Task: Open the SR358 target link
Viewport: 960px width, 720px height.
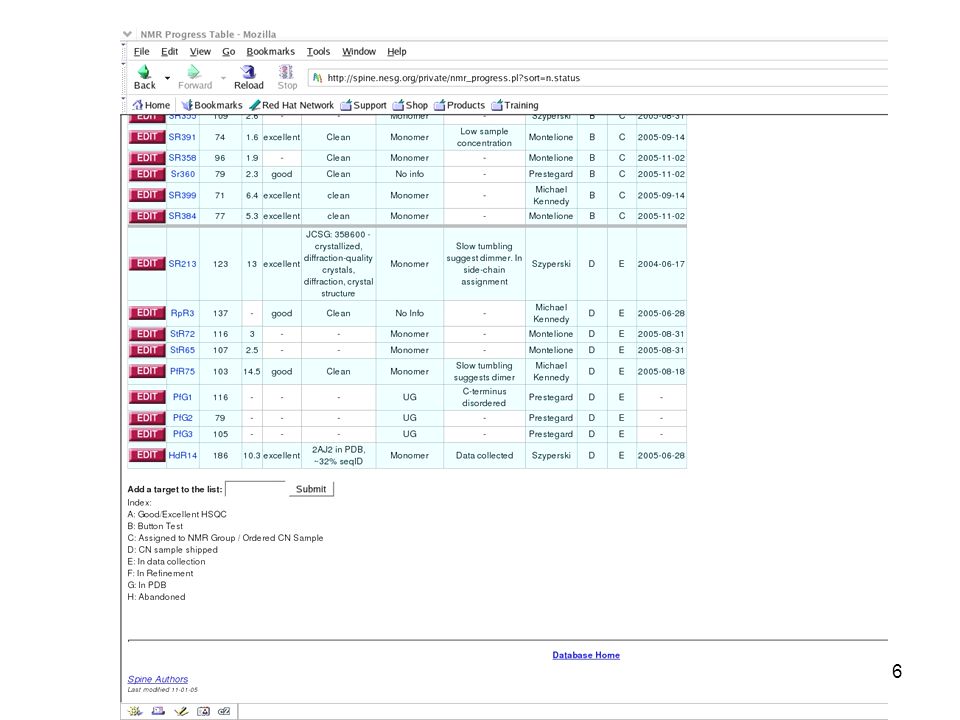Action: [182, 158]
